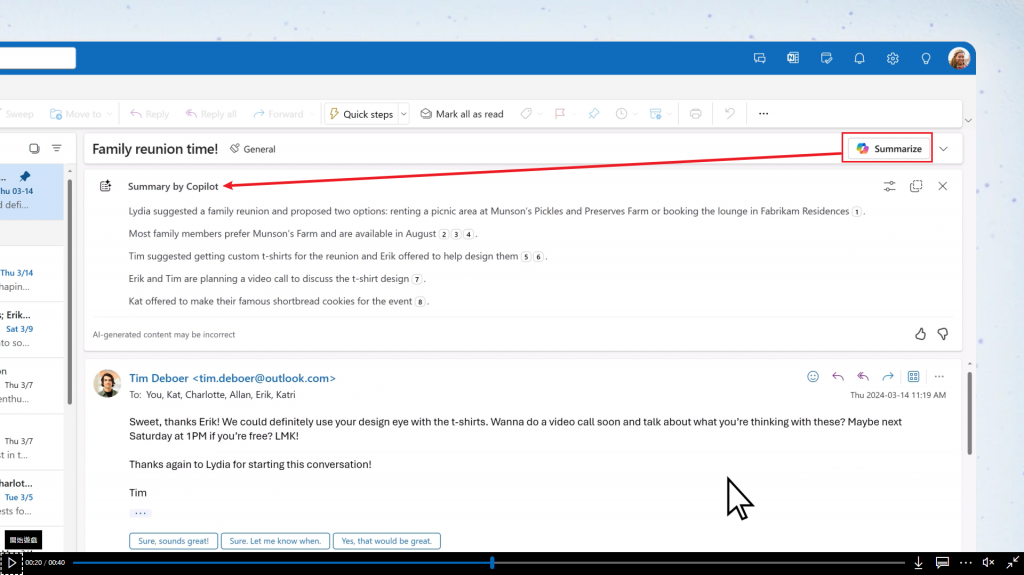Screen dimensions: 1024x575
Task: Click citation 1 in the summary
Action: click(857, 212)
